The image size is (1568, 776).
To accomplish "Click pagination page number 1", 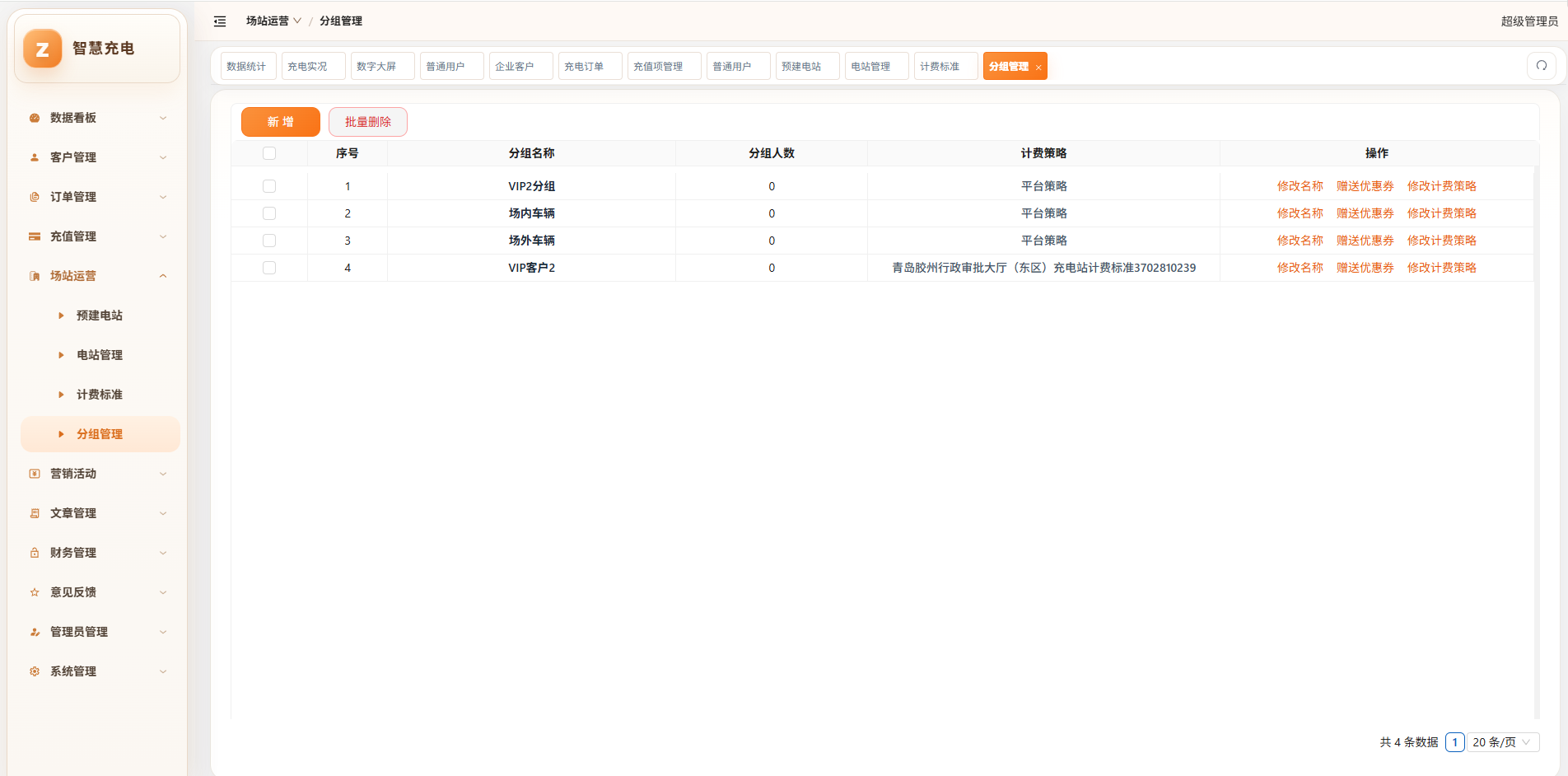I will pos(1454,742).
